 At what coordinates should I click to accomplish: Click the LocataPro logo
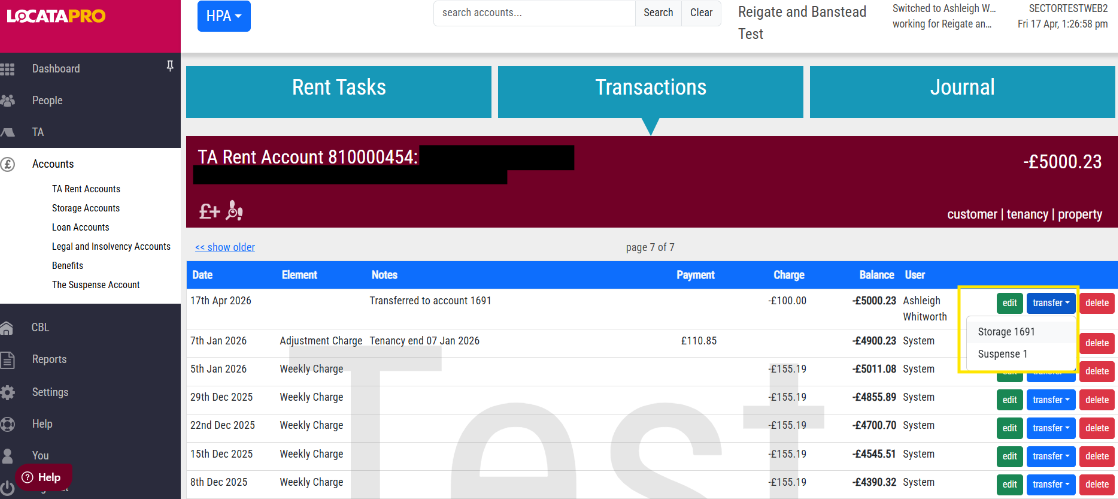click(x=56, y=16)
